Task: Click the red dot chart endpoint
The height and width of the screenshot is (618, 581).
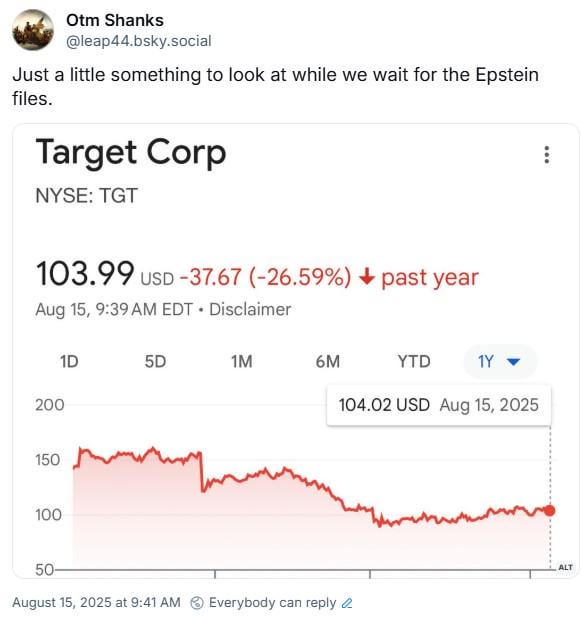Action: click(549, 510)
